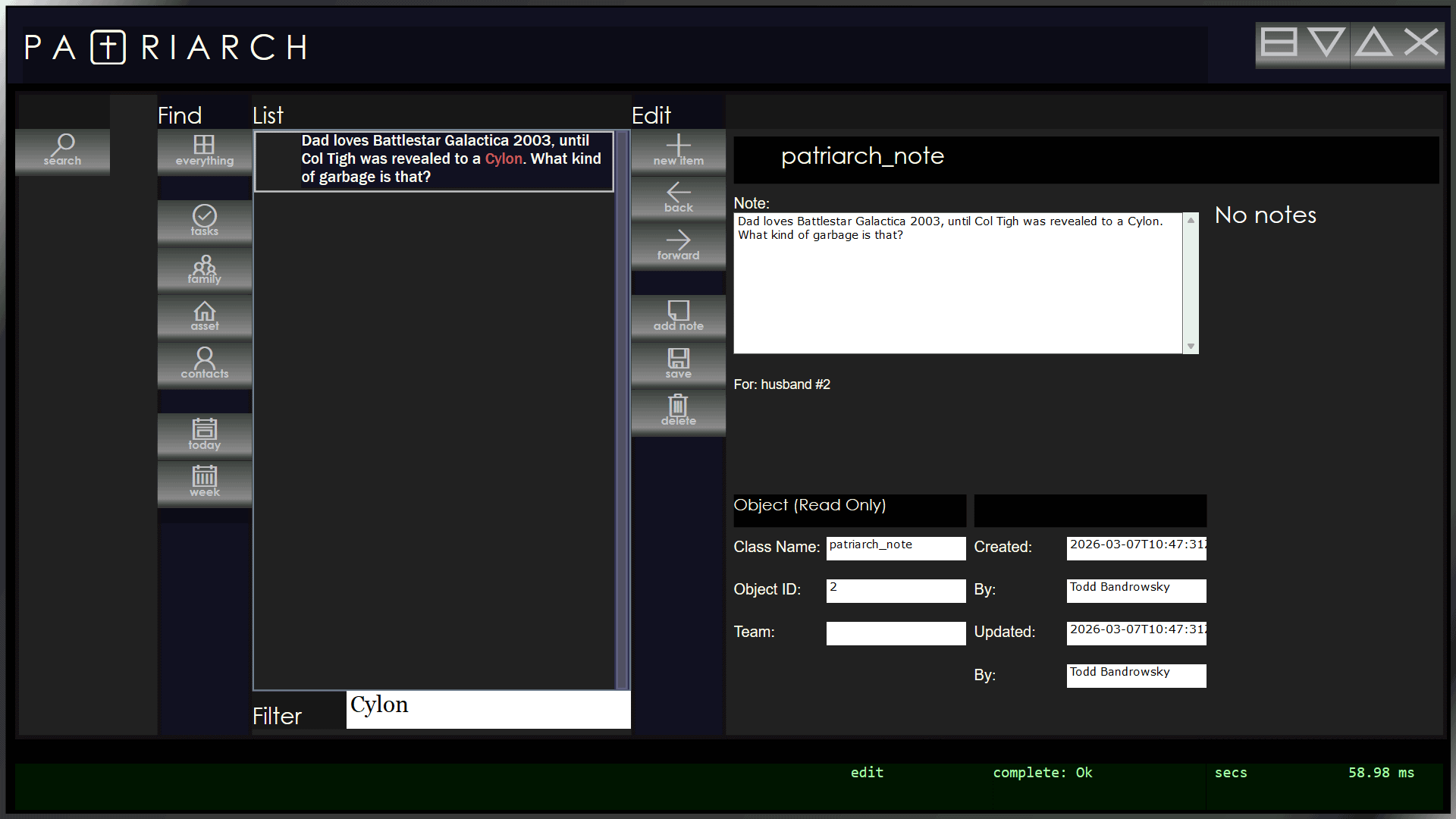The width and height of the screenshot is (1456, 819).
Task: Add note to current item
Action: pyautogui.click(x=678, y=316)
